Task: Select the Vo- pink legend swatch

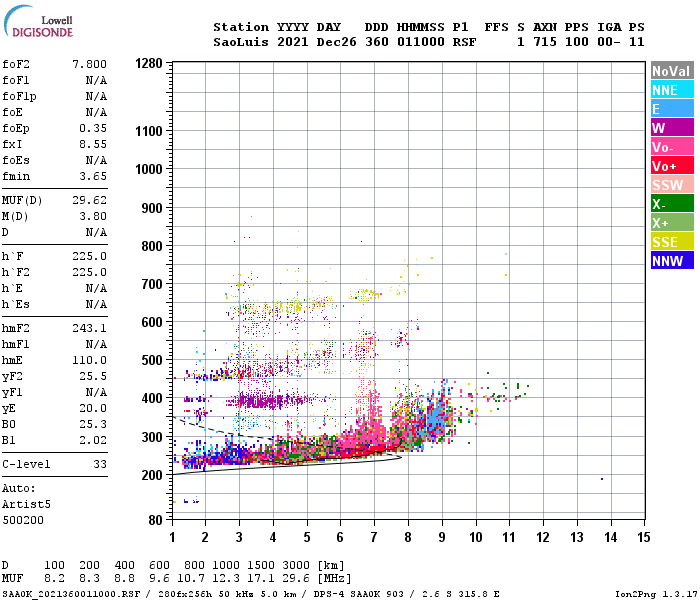Action: click(x=672, y=147)
